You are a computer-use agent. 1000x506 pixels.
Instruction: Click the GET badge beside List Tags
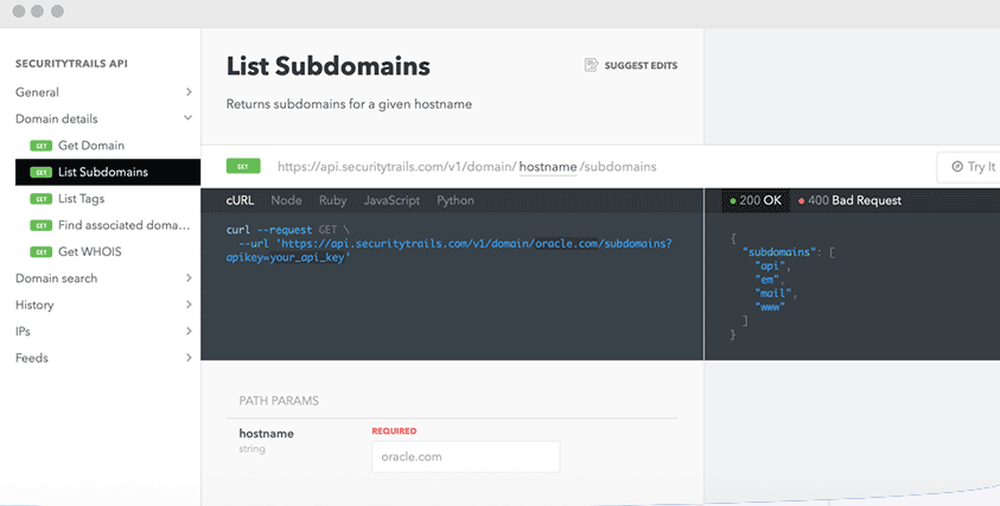pos(42,199)
